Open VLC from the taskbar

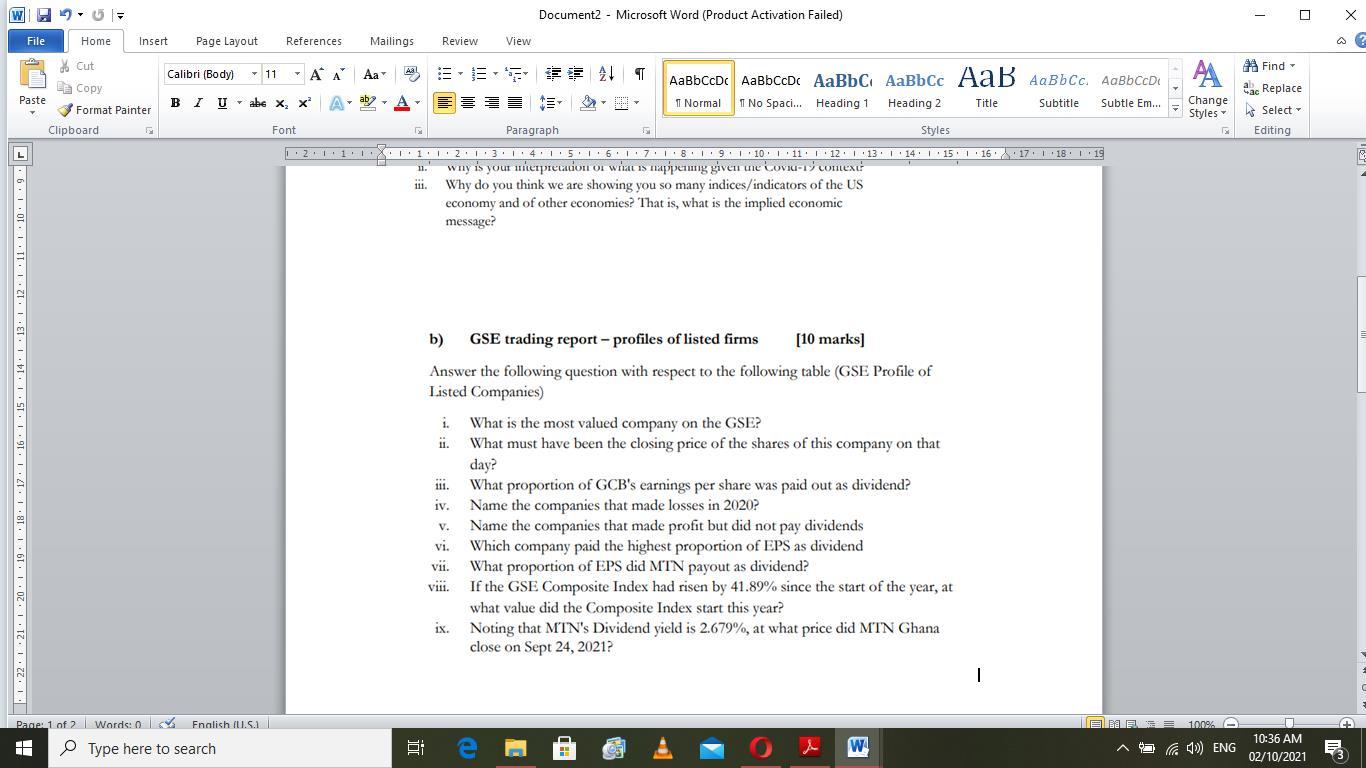[x=662, y=747]
